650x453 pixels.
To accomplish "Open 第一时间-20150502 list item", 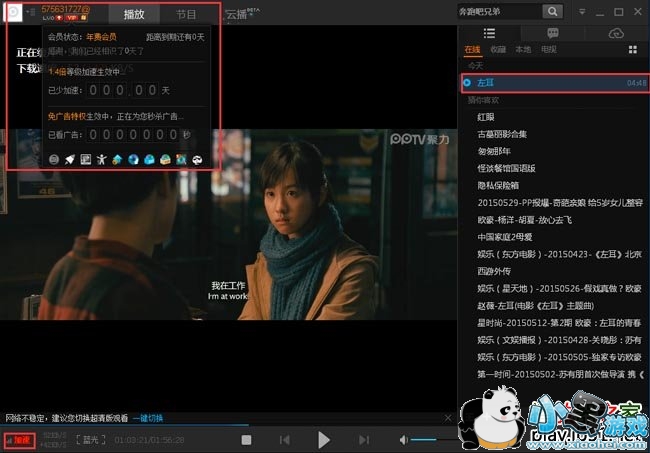I will (560, 374).
